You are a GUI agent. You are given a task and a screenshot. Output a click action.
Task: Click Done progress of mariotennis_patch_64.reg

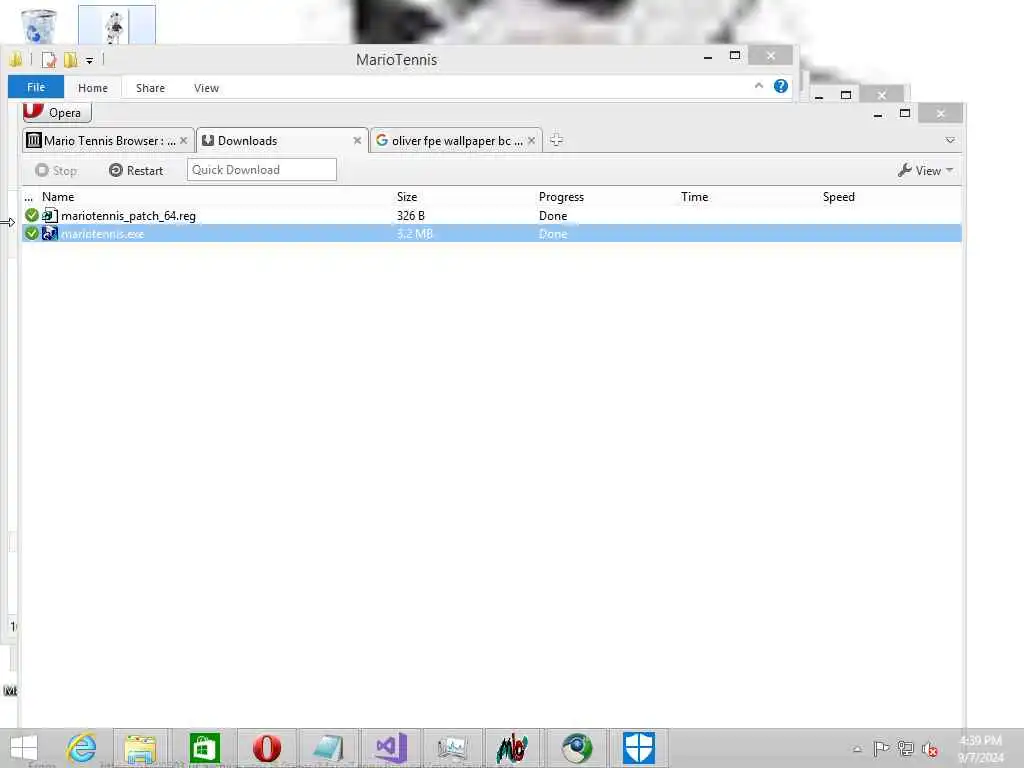coord(552,216)
